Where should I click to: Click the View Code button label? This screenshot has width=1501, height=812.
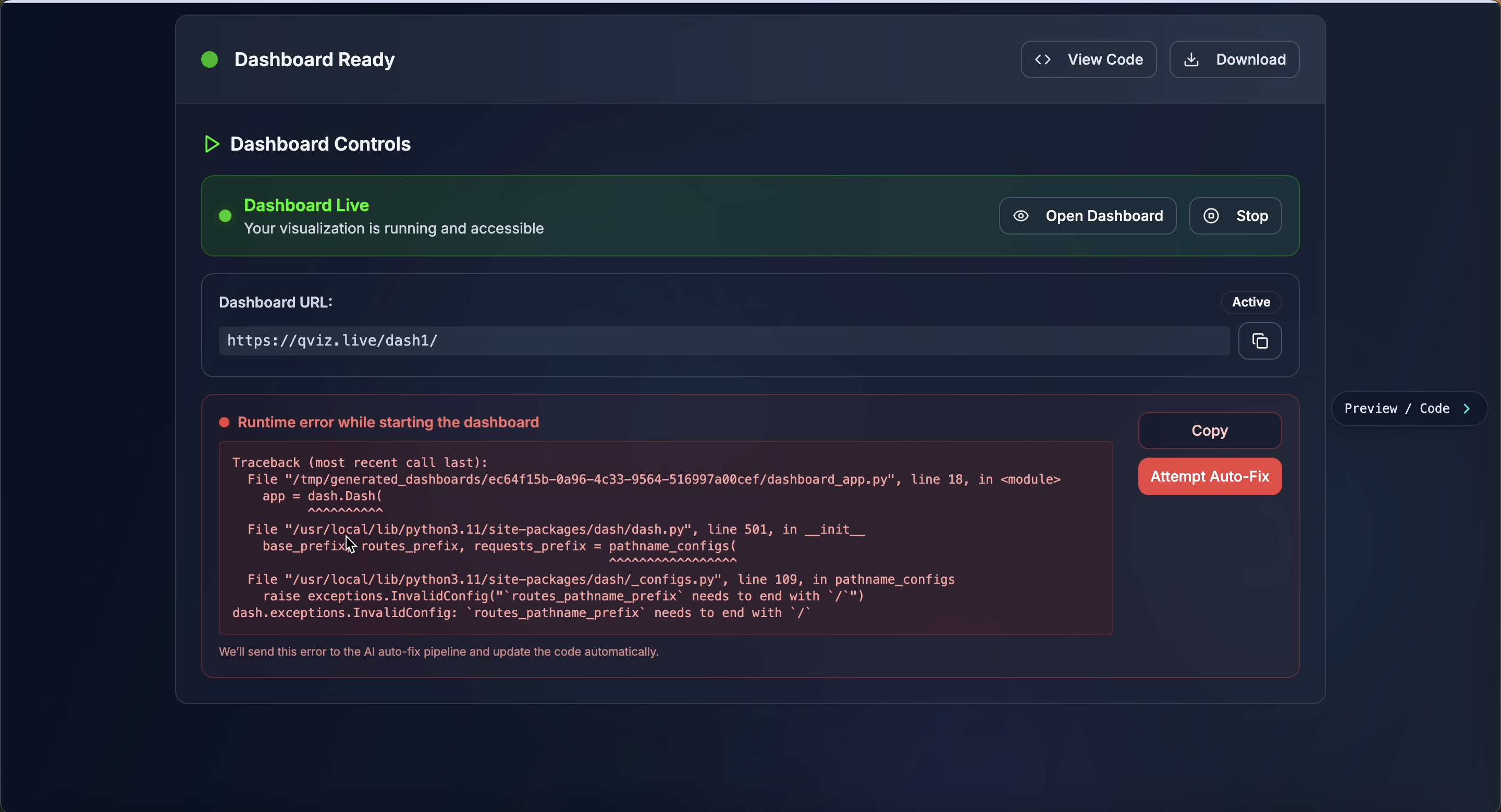coord(1105,59)
